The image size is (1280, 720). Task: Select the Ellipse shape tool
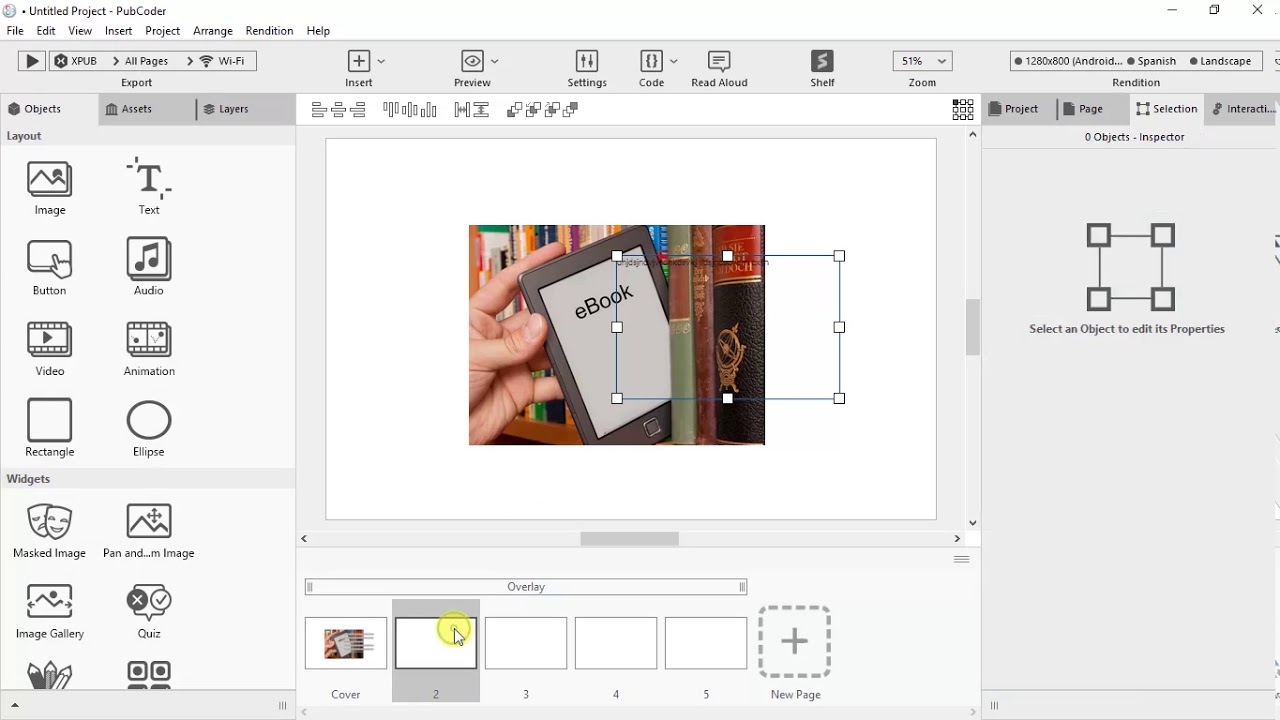coord(149,429)
